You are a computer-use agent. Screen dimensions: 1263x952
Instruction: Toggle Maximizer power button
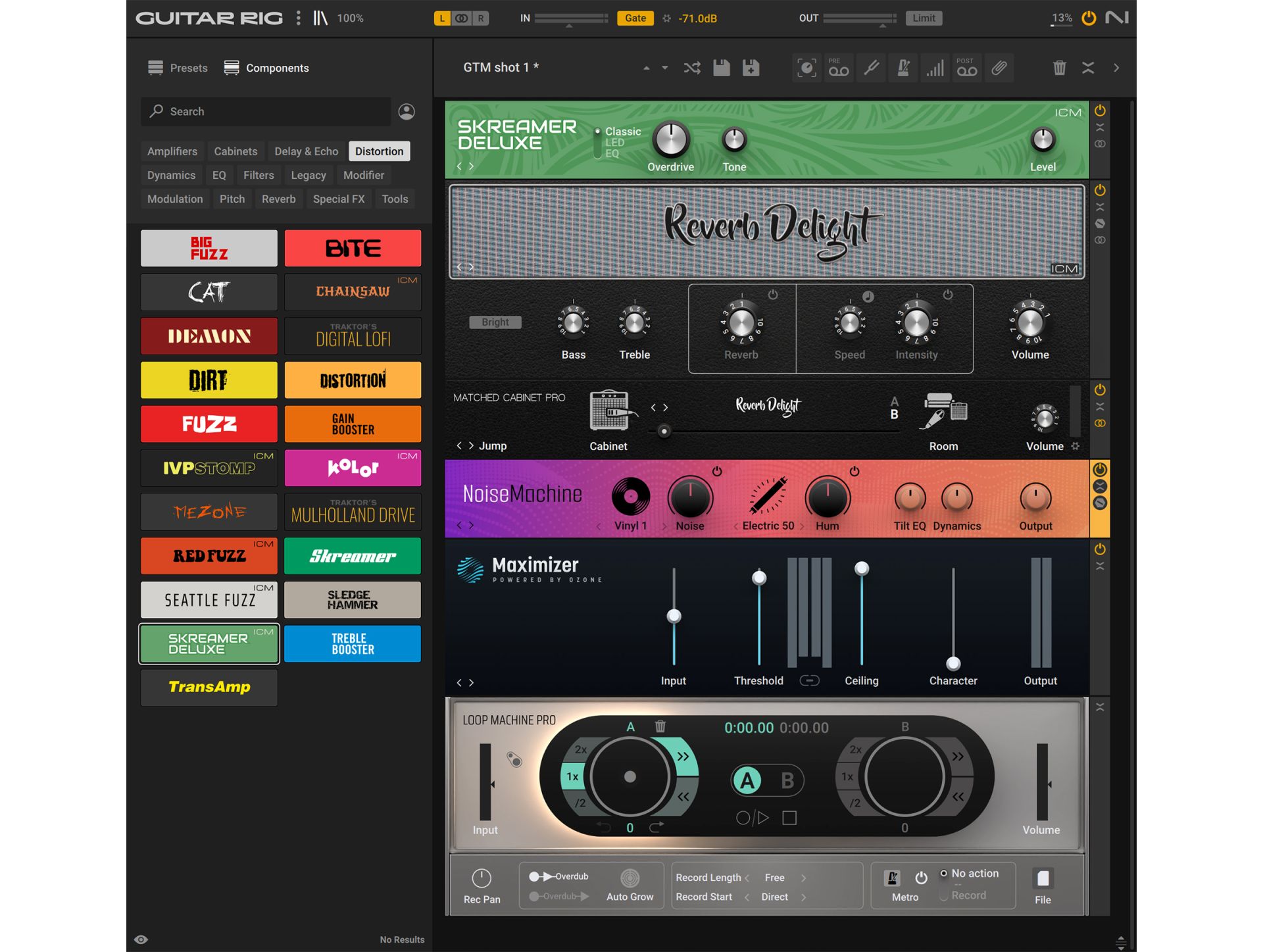[1100, 549]
